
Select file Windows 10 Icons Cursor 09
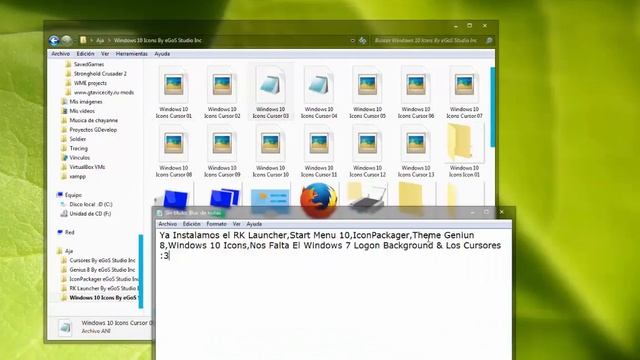point(222,151)
